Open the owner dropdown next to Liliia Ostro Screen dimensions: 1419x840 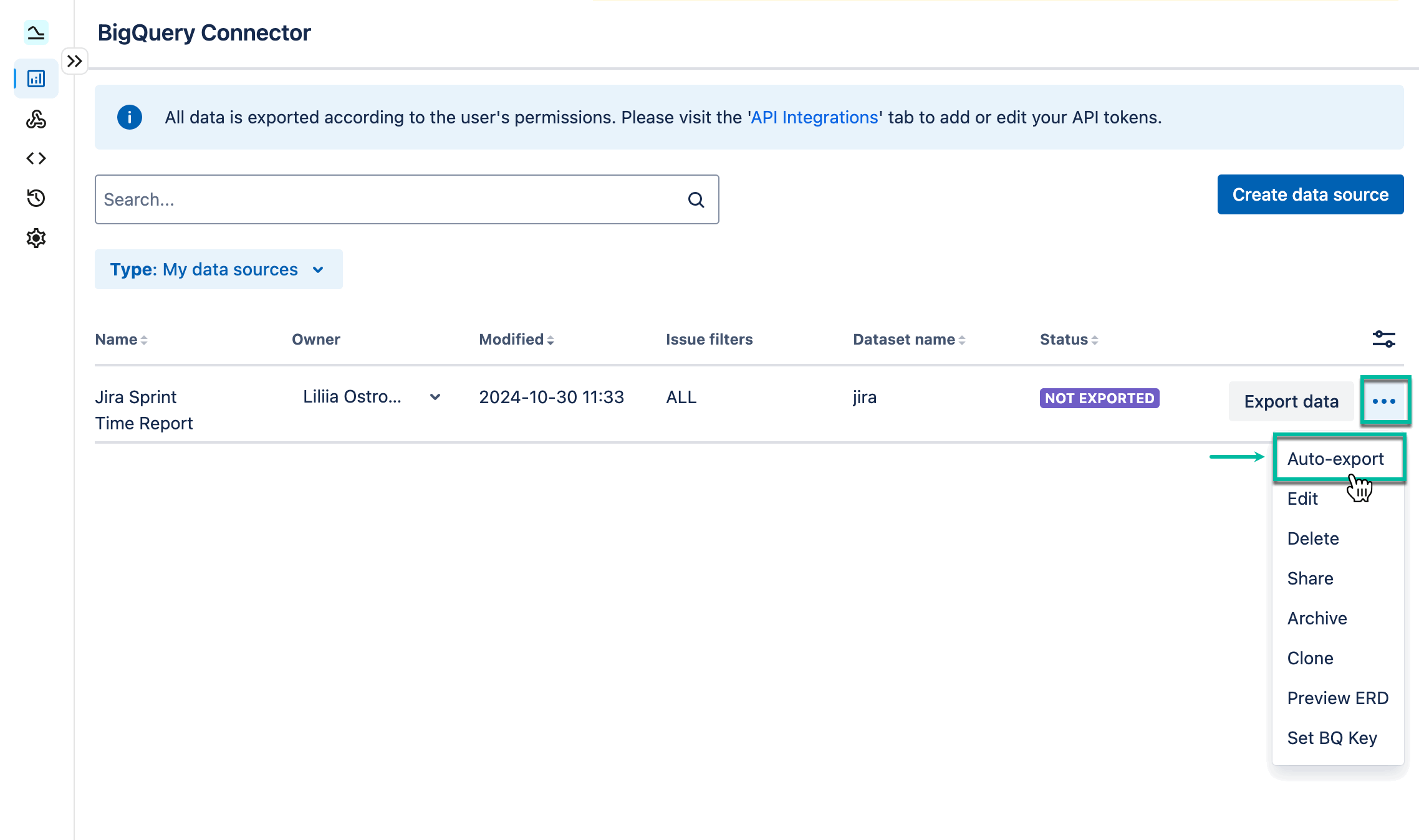[435, 397]
